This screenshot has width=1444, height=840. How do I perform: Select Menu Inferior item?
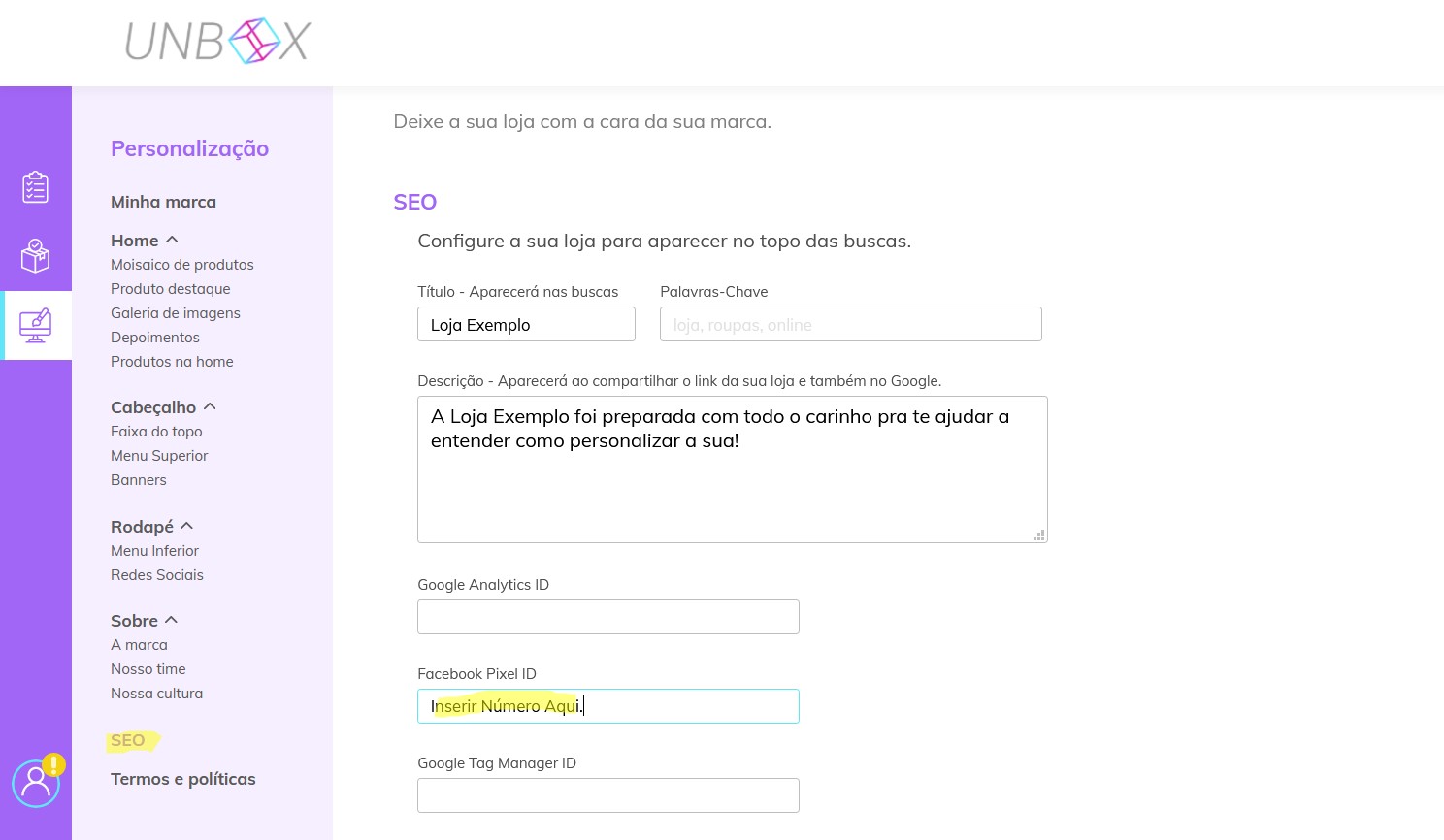(x=154, y=551)
